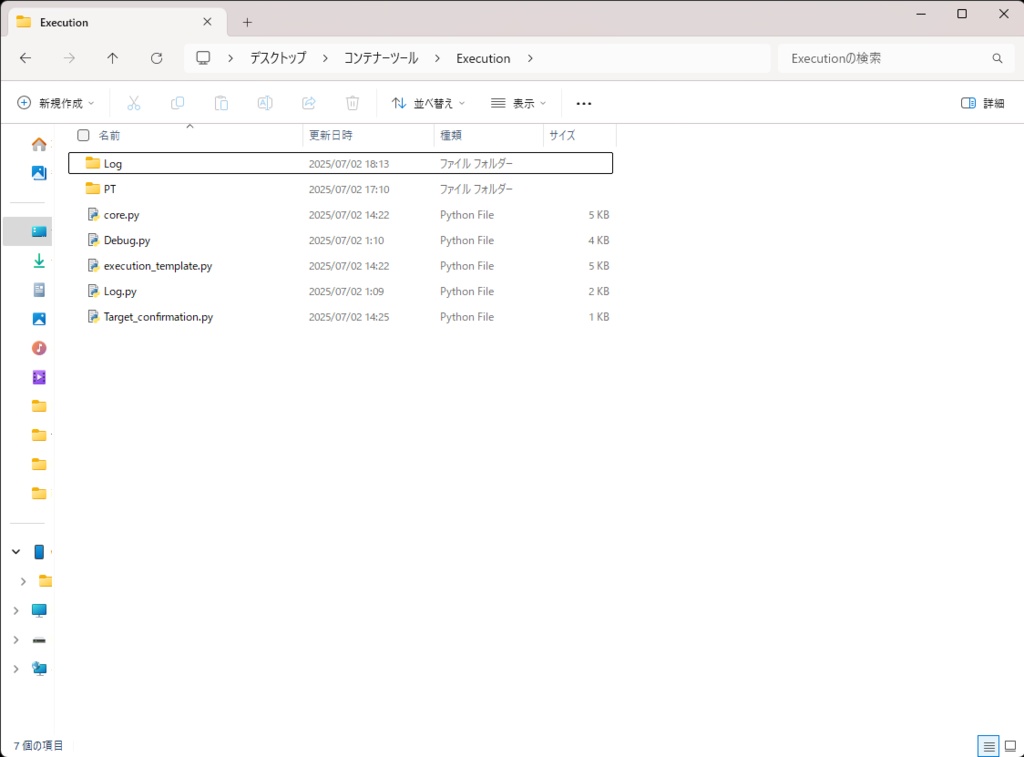Collapse the expanded phone-device tree node
Viewport: 1024px width, 757px height.
(16, 552)
